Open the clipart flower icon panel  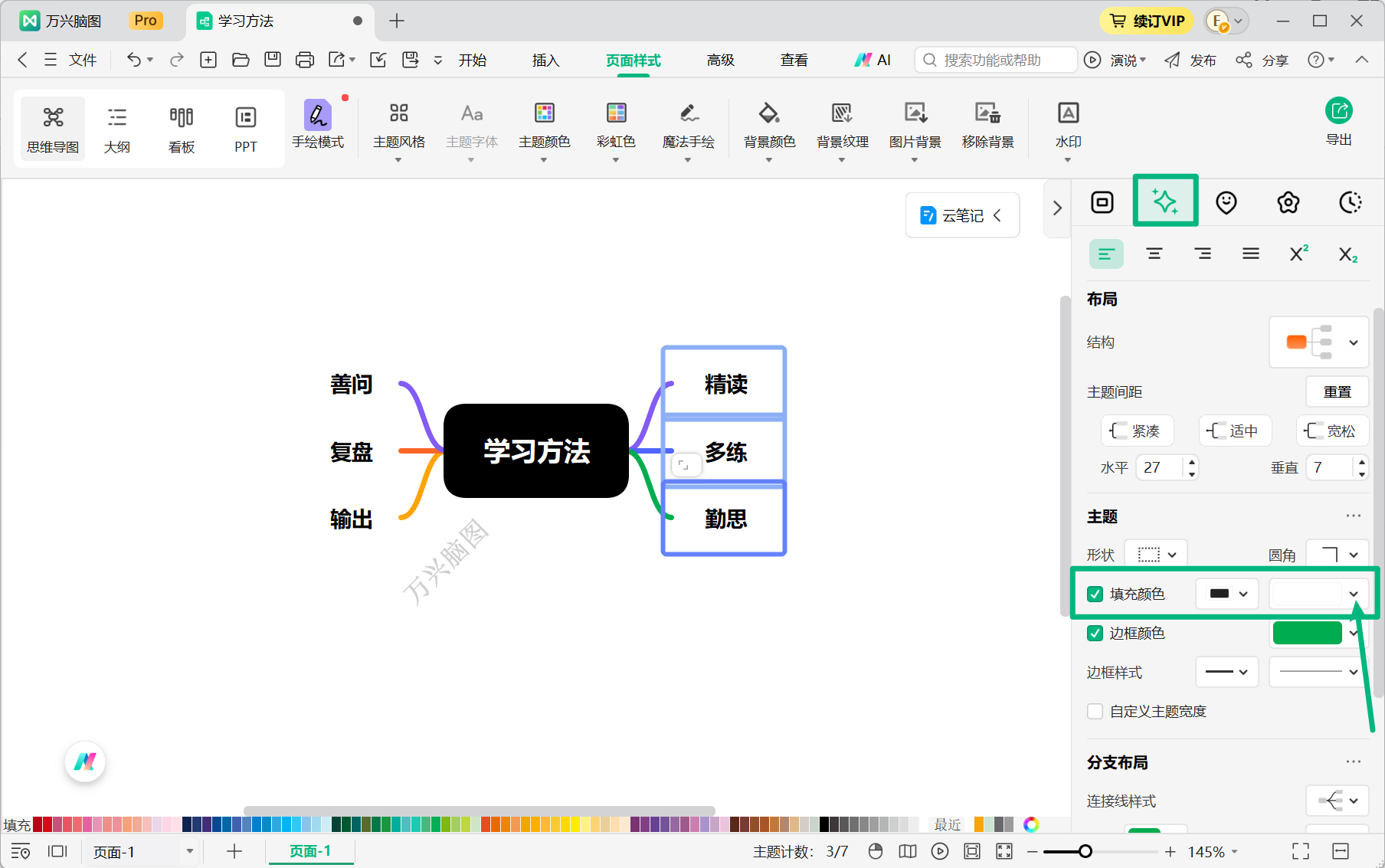pyautogui.click(x=1288, y=202)
